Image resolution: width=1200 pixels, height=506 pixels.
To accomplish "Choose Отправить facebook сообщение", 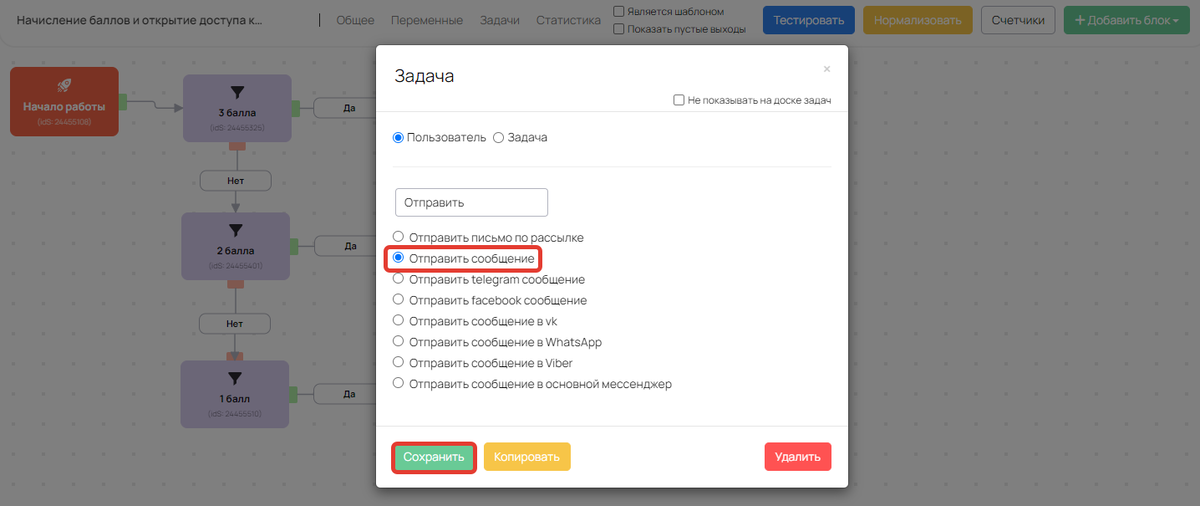I will pos(399,299).
